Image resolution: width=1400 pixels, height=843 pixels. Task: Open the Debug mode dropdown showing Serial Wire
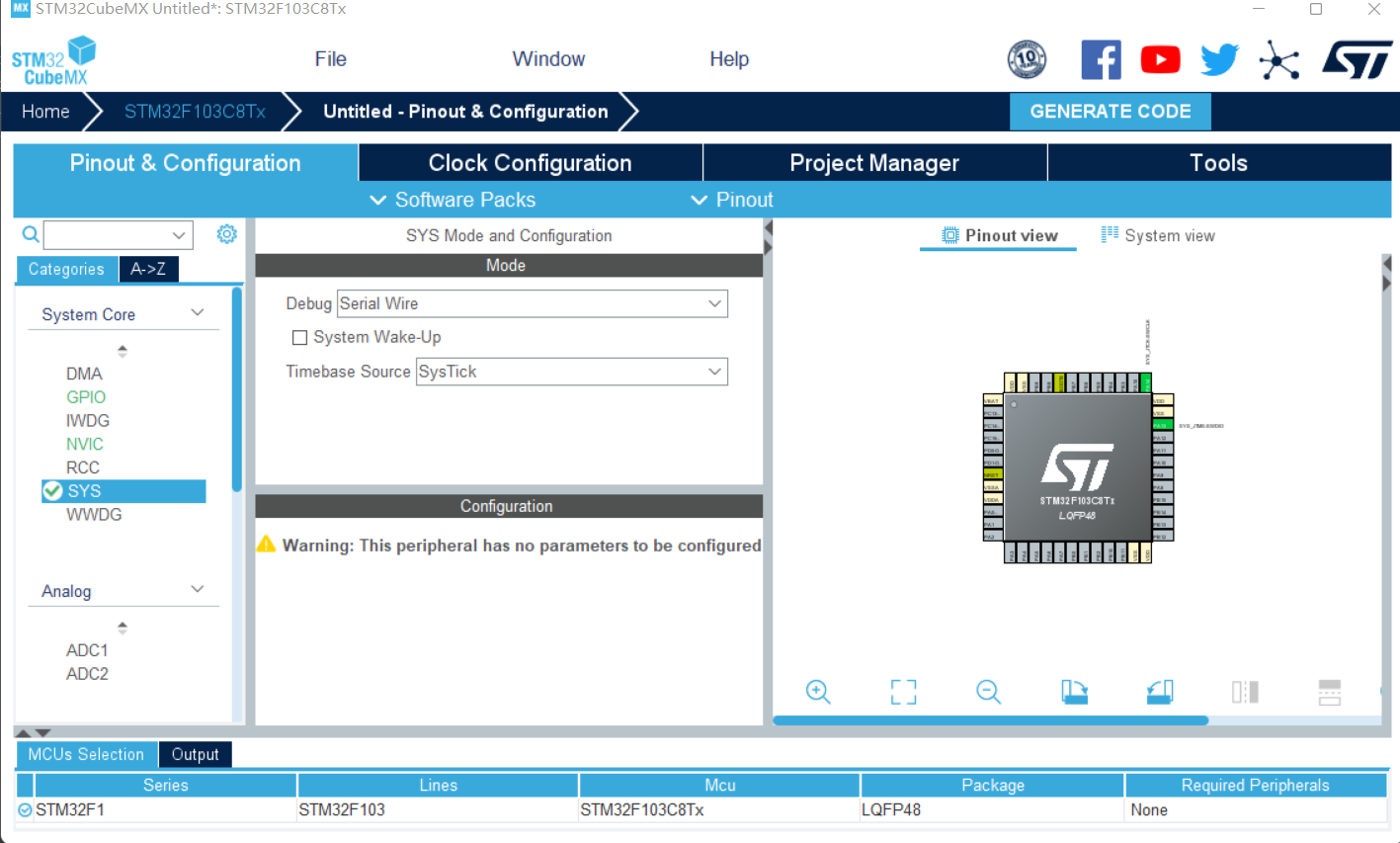tap(714, 303)
